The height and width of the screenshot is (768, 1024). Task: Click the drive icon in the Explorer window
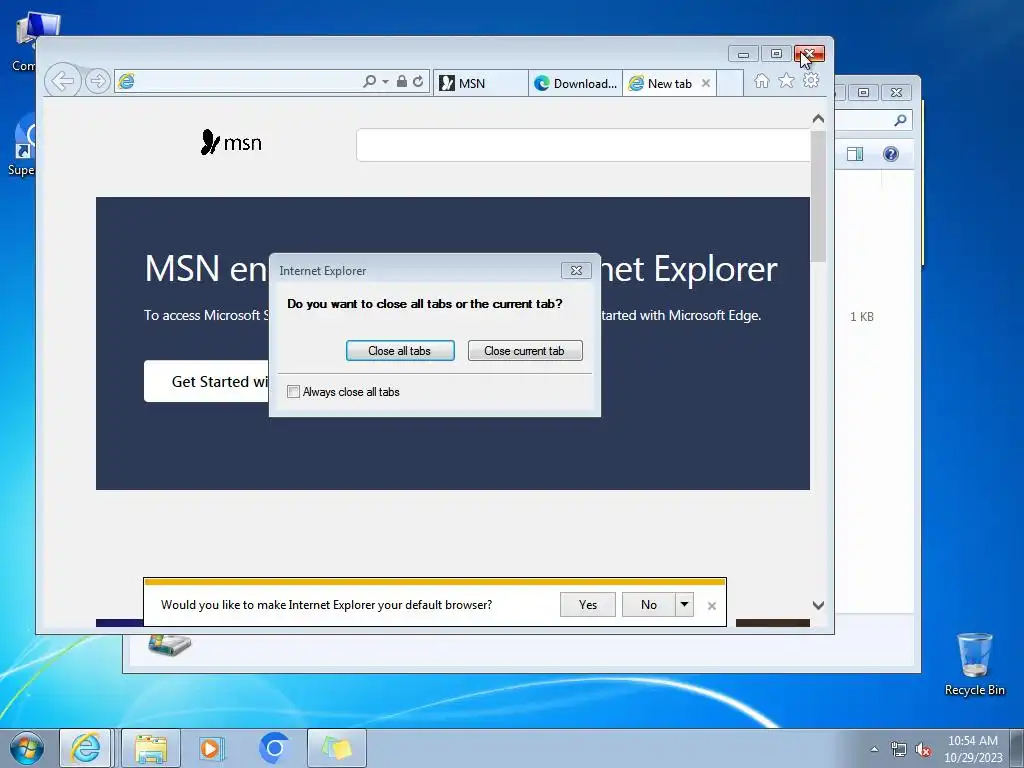[x=169, y=645]
